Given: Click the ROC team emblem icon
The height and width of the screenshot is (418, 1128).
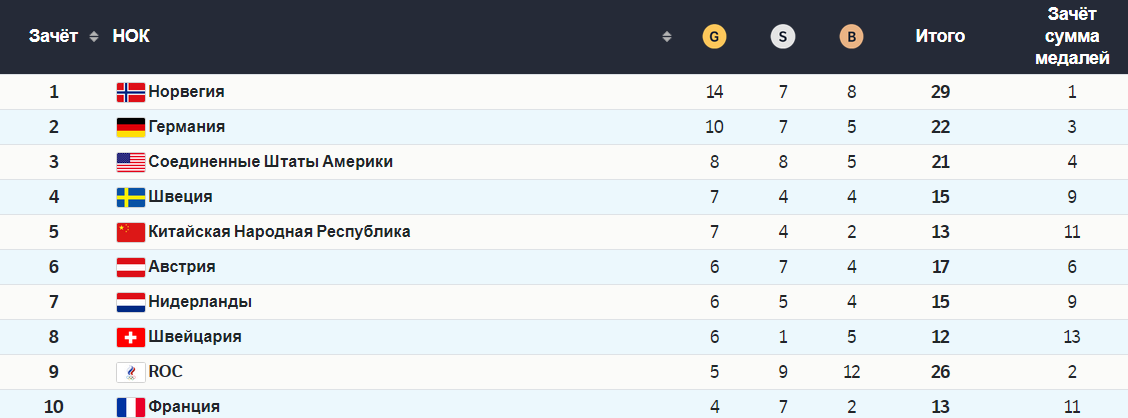Looking at the screenshot, I should 131,372.
